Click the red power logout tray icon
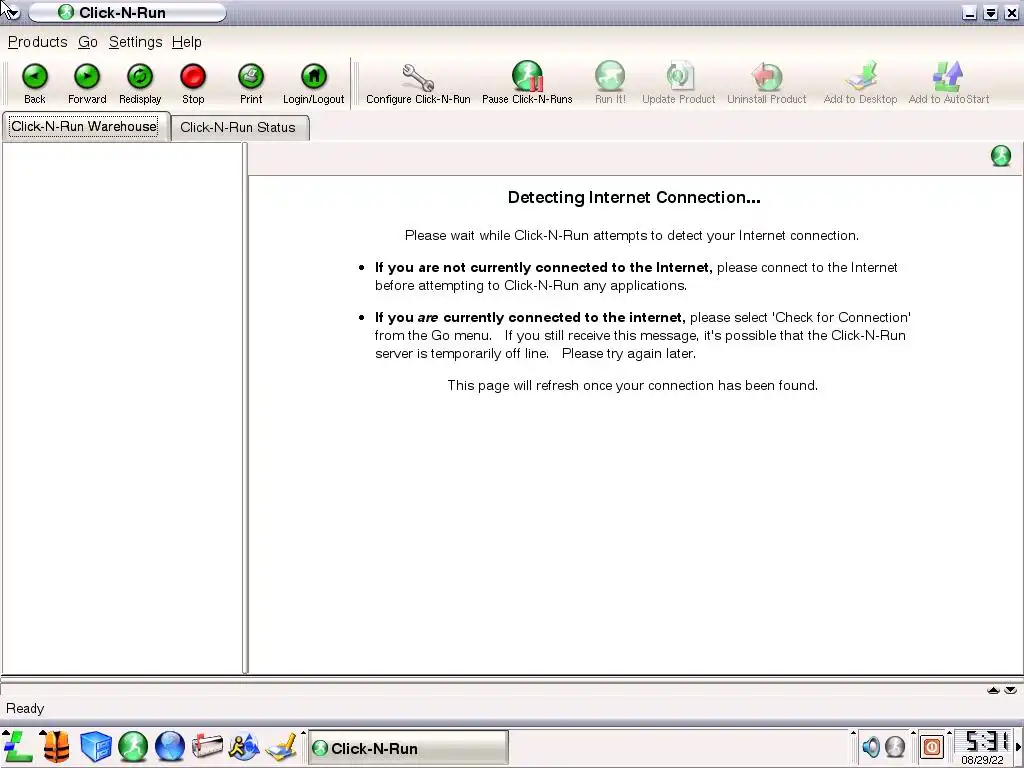Viewport: 1024px width, 768px height. tap(932, 746)
